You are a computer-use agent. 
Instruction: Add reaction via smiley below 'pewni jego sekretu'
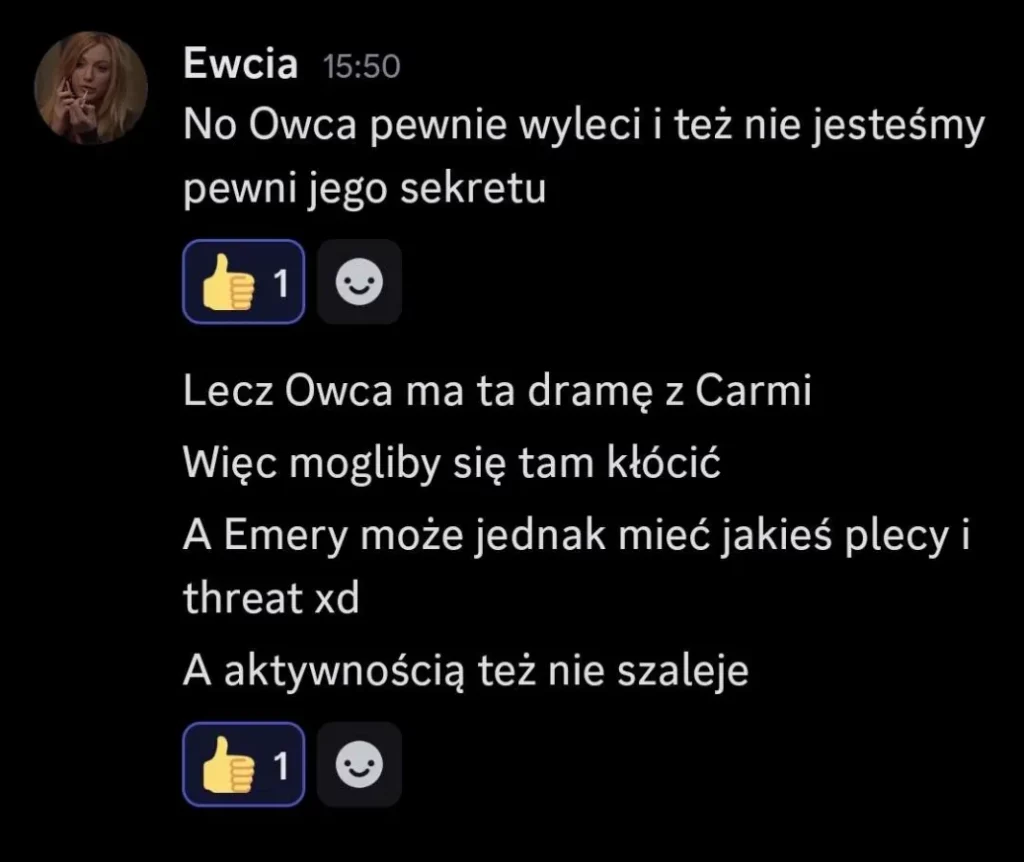click(359, 281)
